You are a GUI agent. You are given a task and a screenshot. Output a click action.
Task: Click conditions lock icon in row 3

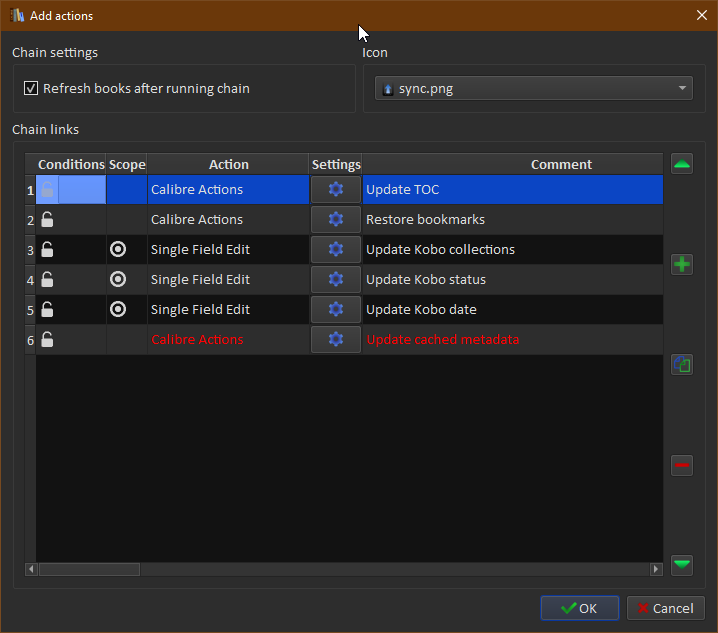coord(47,250)
